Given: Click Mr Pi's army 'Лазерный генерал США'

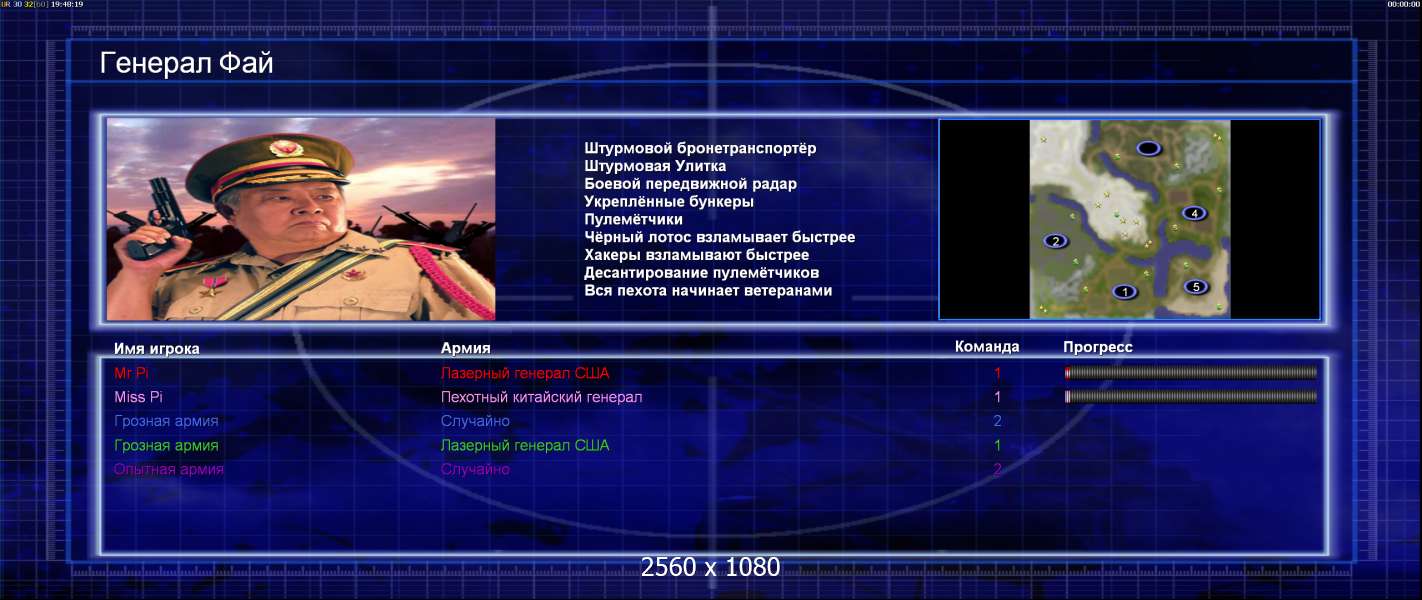Looking at the screenshot, I should coord(525,373).
